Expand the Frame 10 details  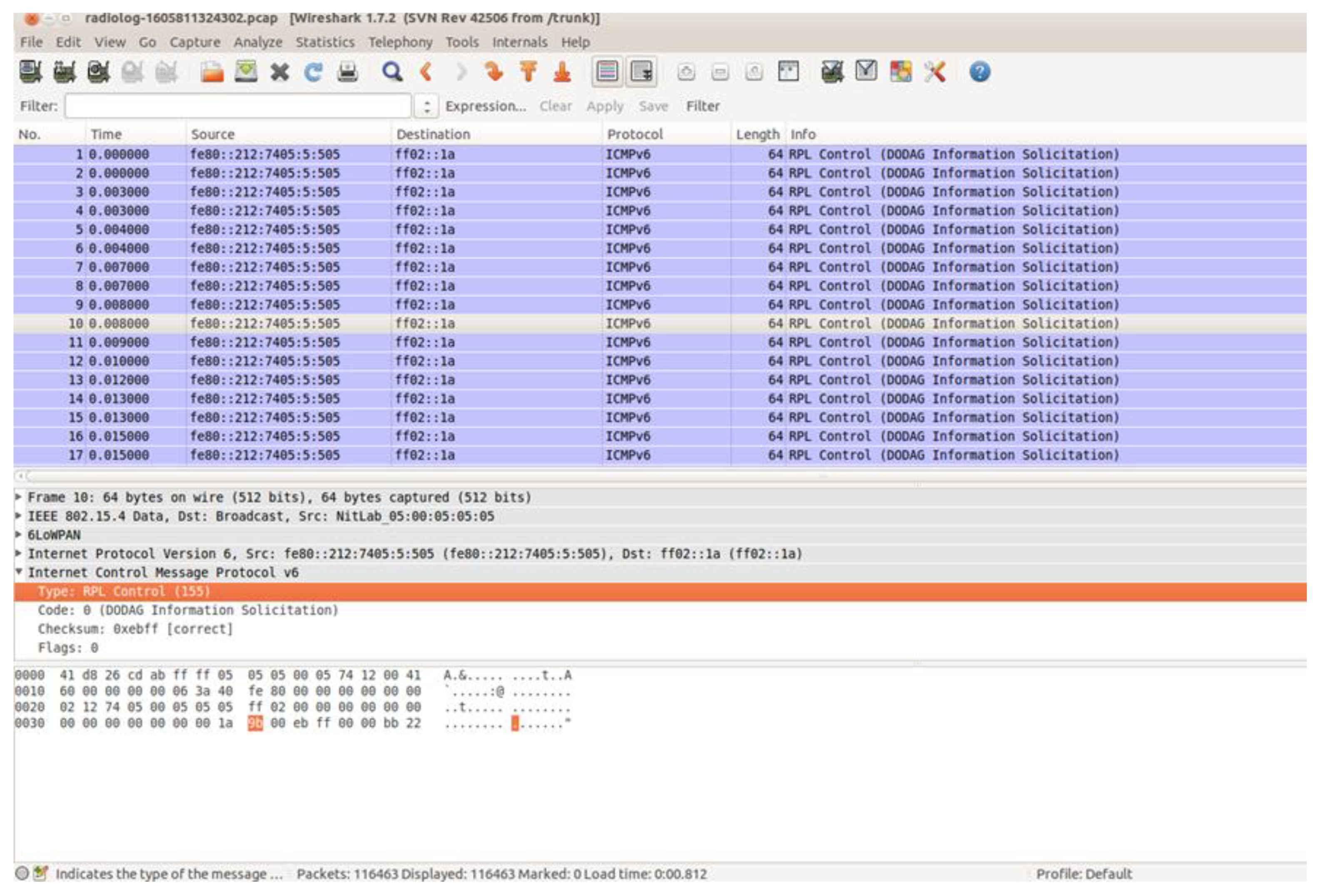point(19,497)
